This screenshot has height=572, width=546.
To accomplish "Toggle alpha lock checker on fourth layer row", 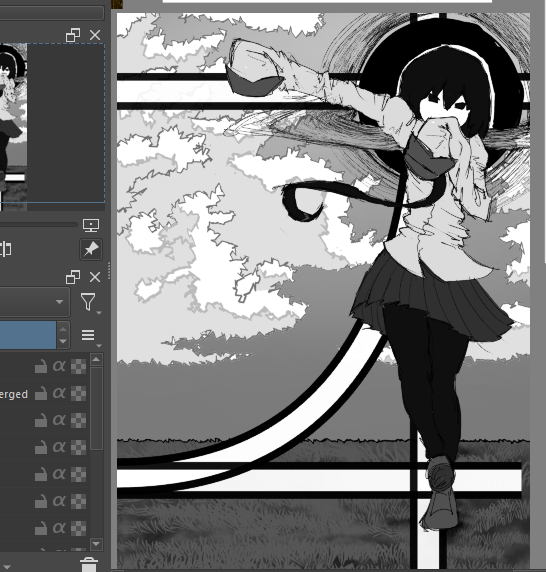I will (x=78, y=447).
